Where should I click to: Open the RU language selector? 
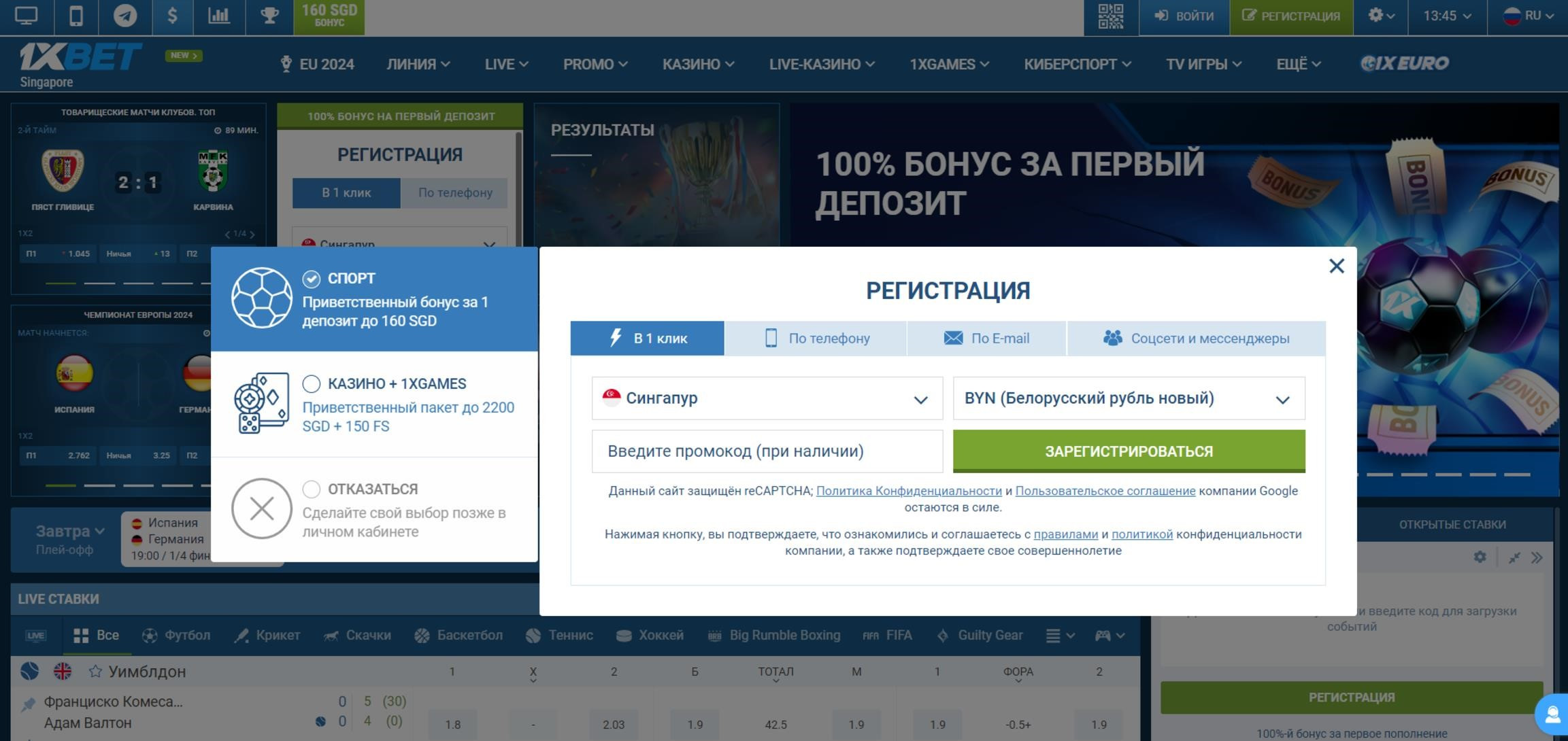tap(1528, 16)
